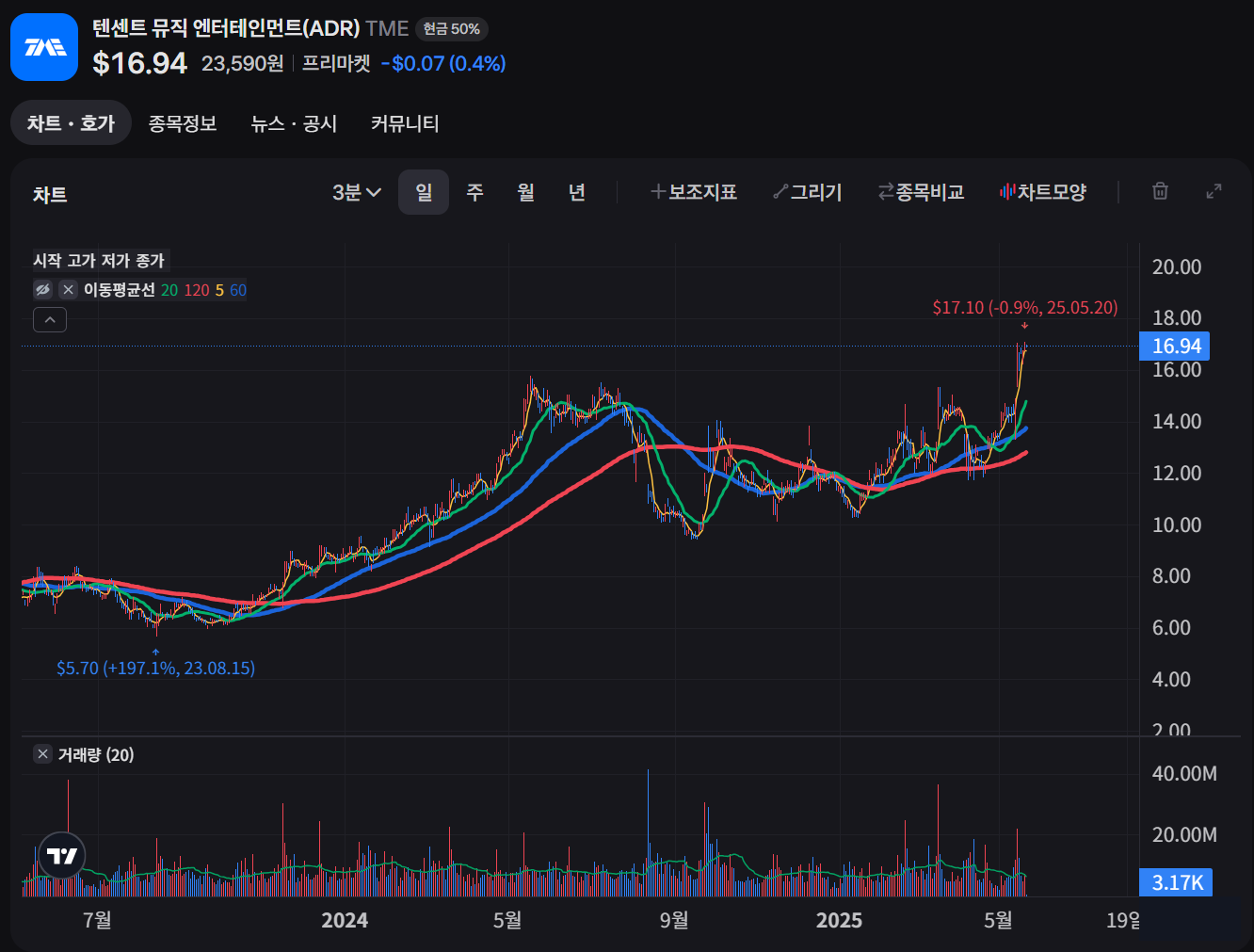The width and height of the screenshot is (1254, 952).
Task: Select the 년 yearly interval
Action: (x=576, y=192)
